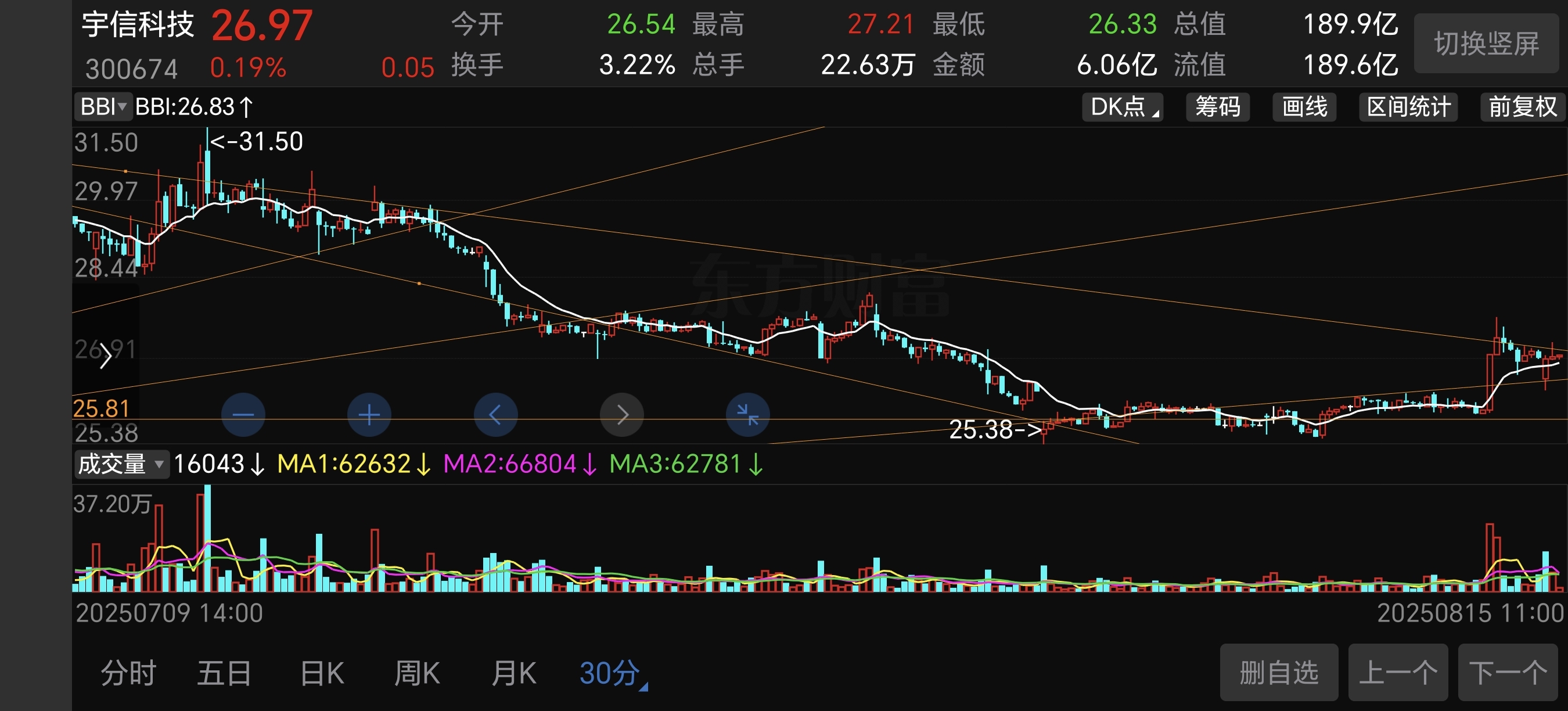1568x711 pixels.
Task: Tap start date 20250709 14:00
Action: [x=169, y=613]
